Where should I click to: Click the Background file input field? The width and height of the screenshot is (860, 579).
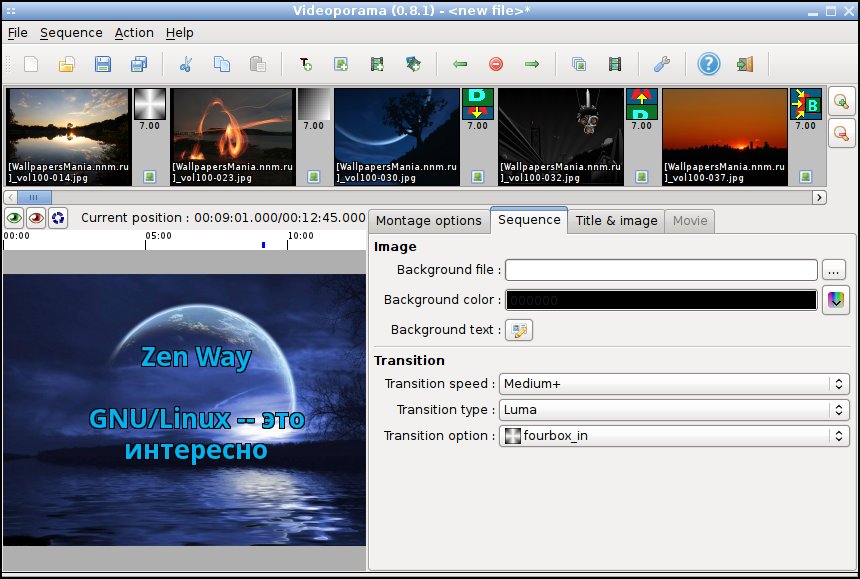coord(661,270)
